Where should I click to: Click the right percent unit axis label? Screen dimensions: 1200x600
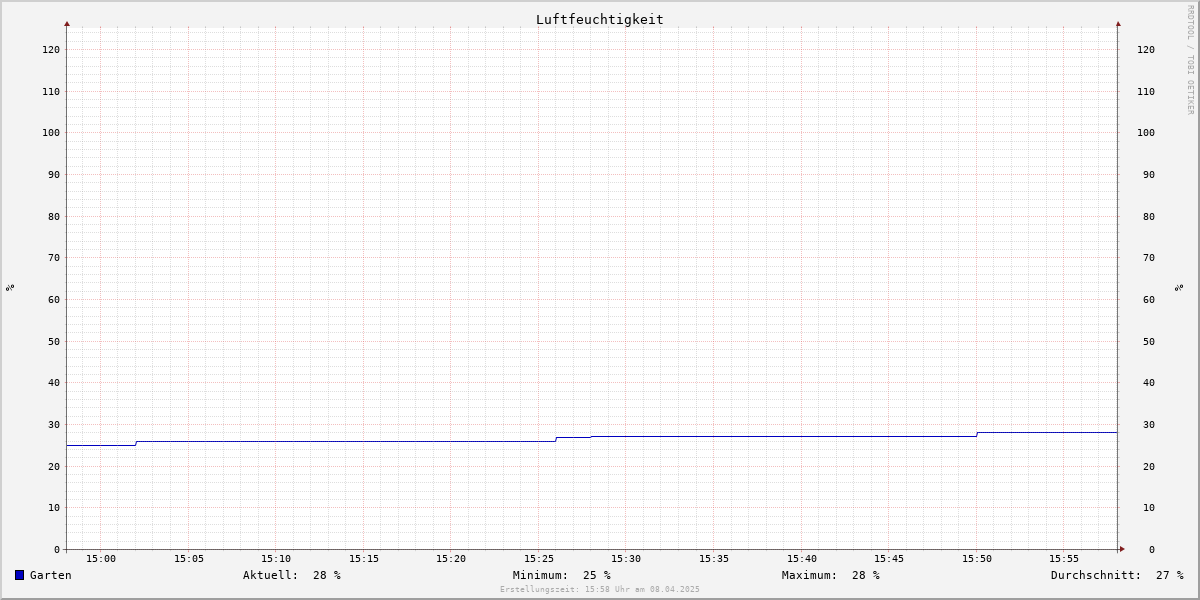pos(1180,287)
